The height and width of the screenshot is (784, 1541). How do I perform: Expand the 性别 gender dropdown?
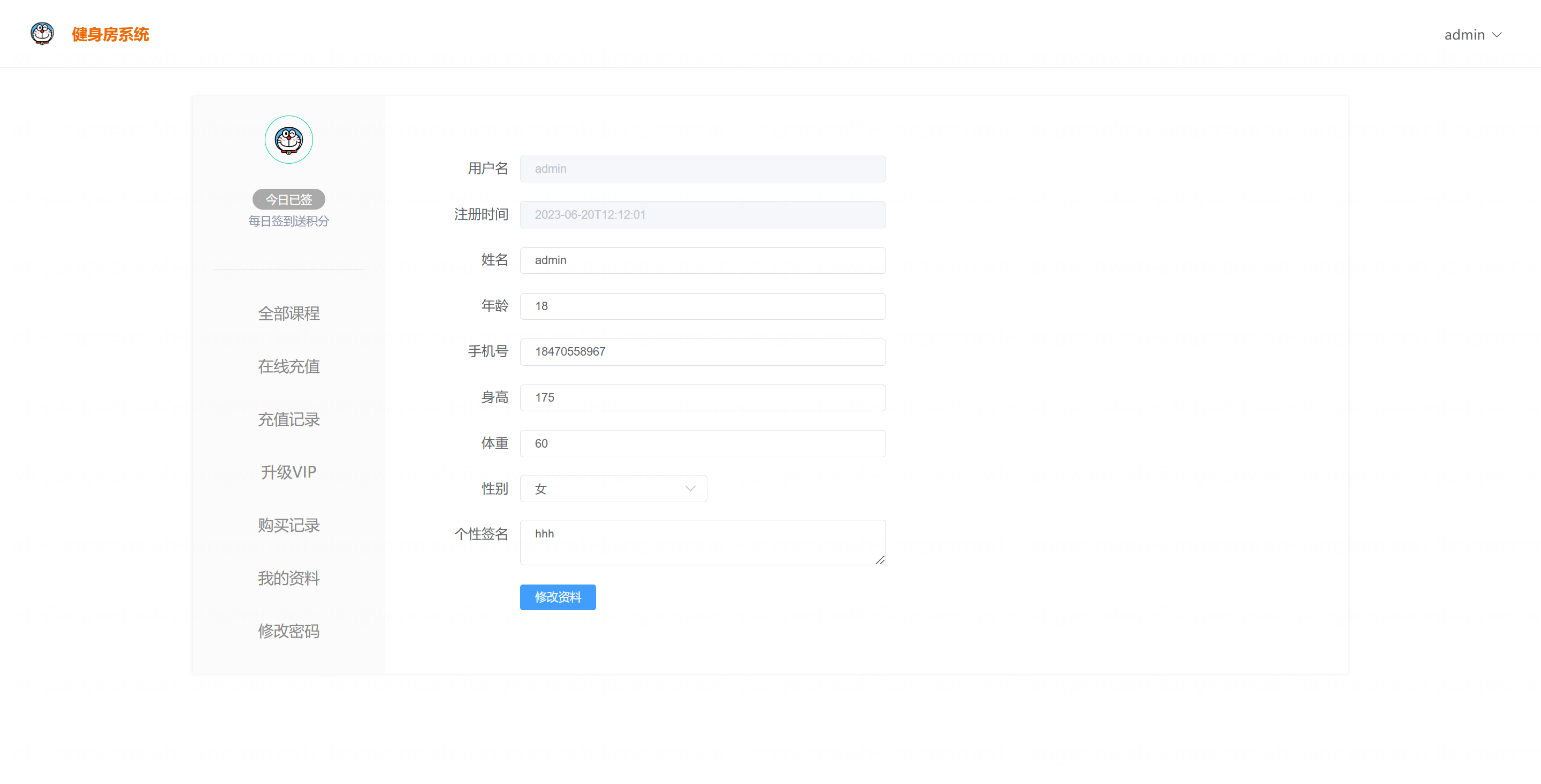[x=613, y=489]
